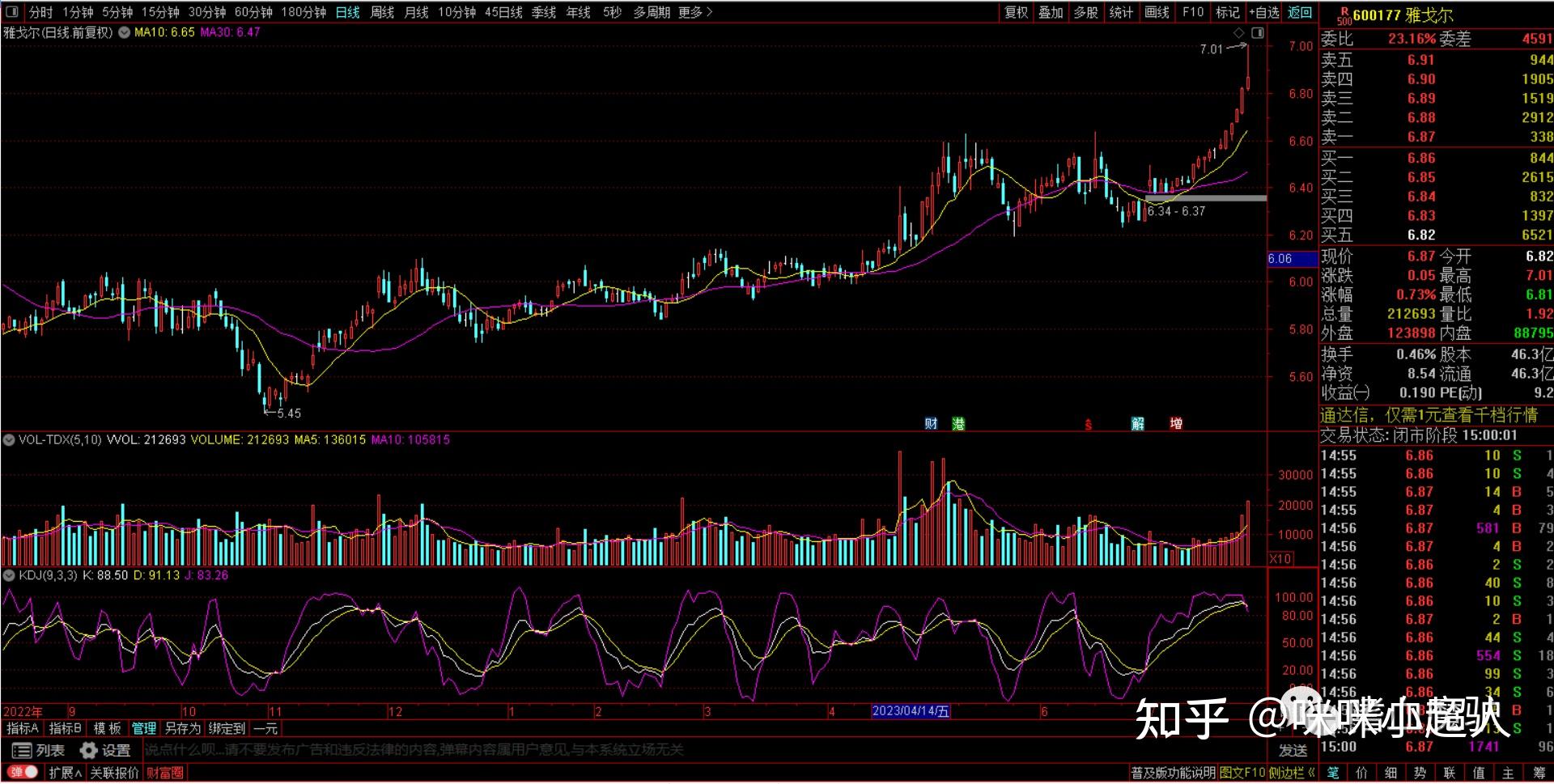Click the window layout icon at top-left
Viewport: 1554px width, 784px height.
pyautogui.click(x=11, y=12)
